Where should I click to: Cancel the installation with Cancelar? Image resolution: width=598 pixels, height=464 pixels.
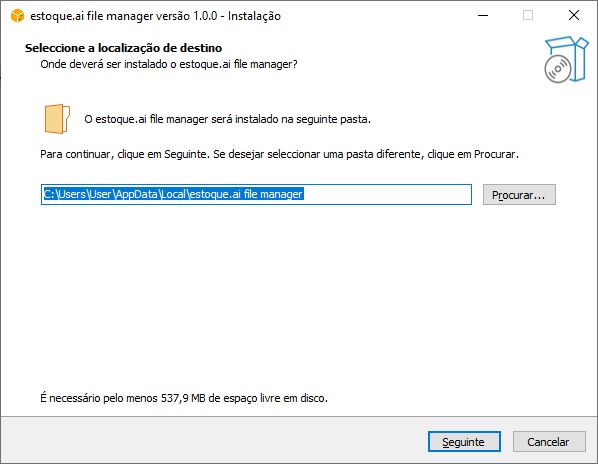(x=549, y=442)
